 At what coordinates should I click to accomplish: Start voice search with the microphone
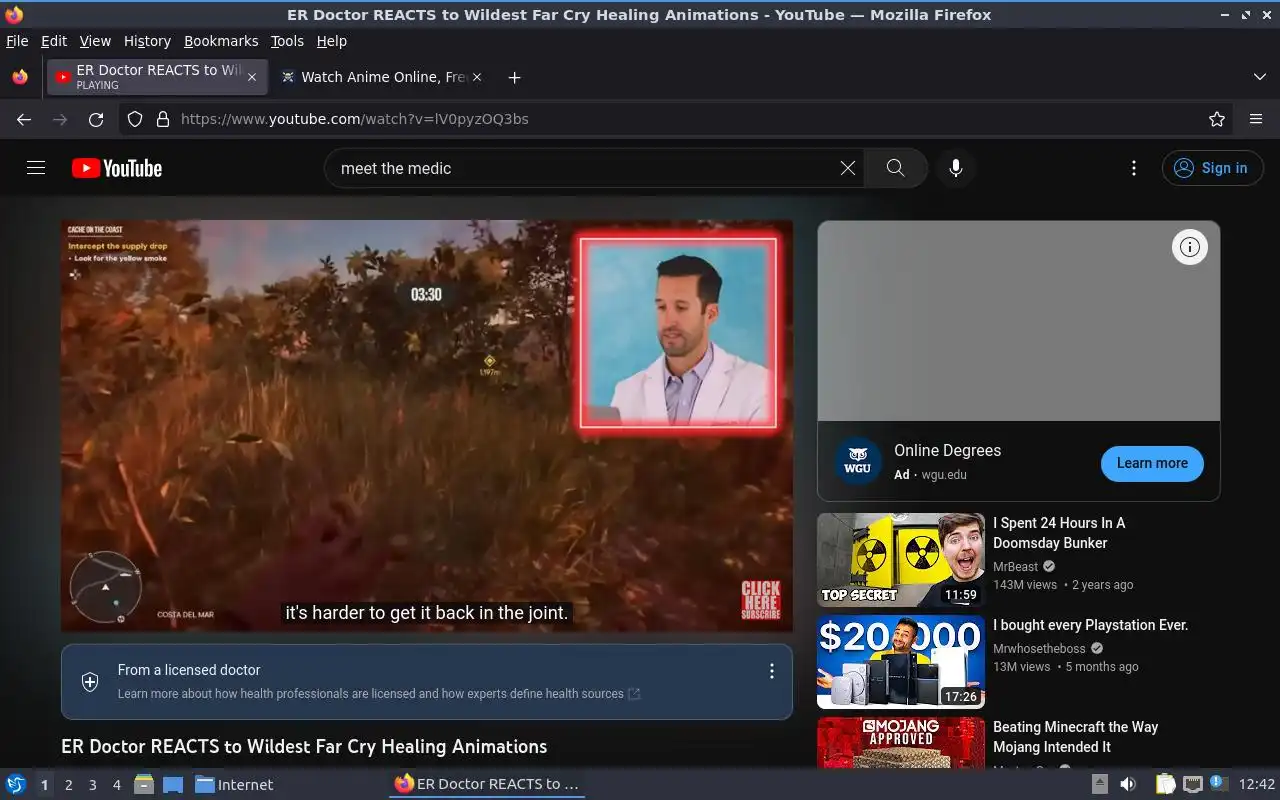(x=956, y=168)
